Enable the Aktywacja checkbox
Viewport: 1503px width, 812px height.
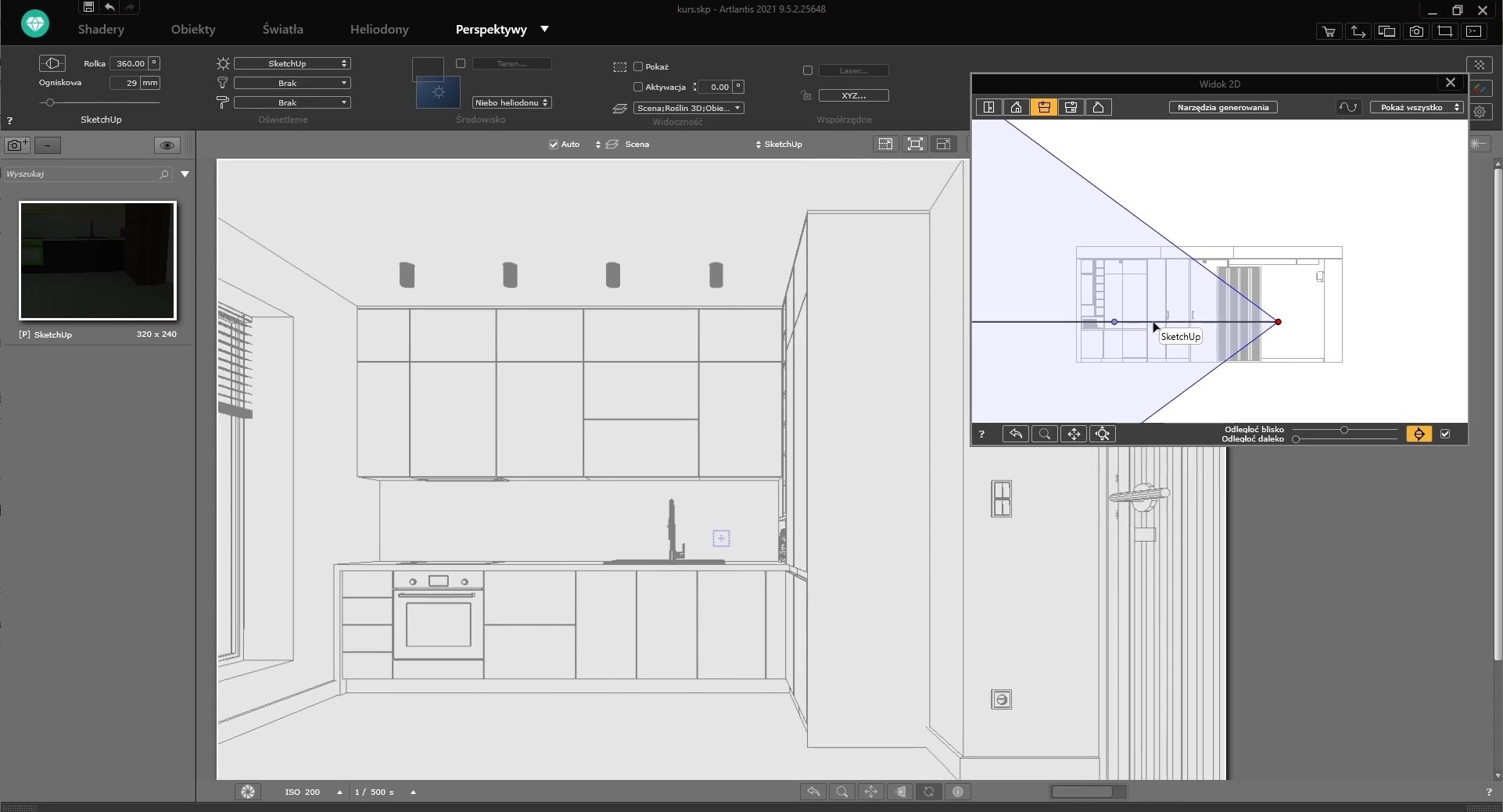point(638,87)
